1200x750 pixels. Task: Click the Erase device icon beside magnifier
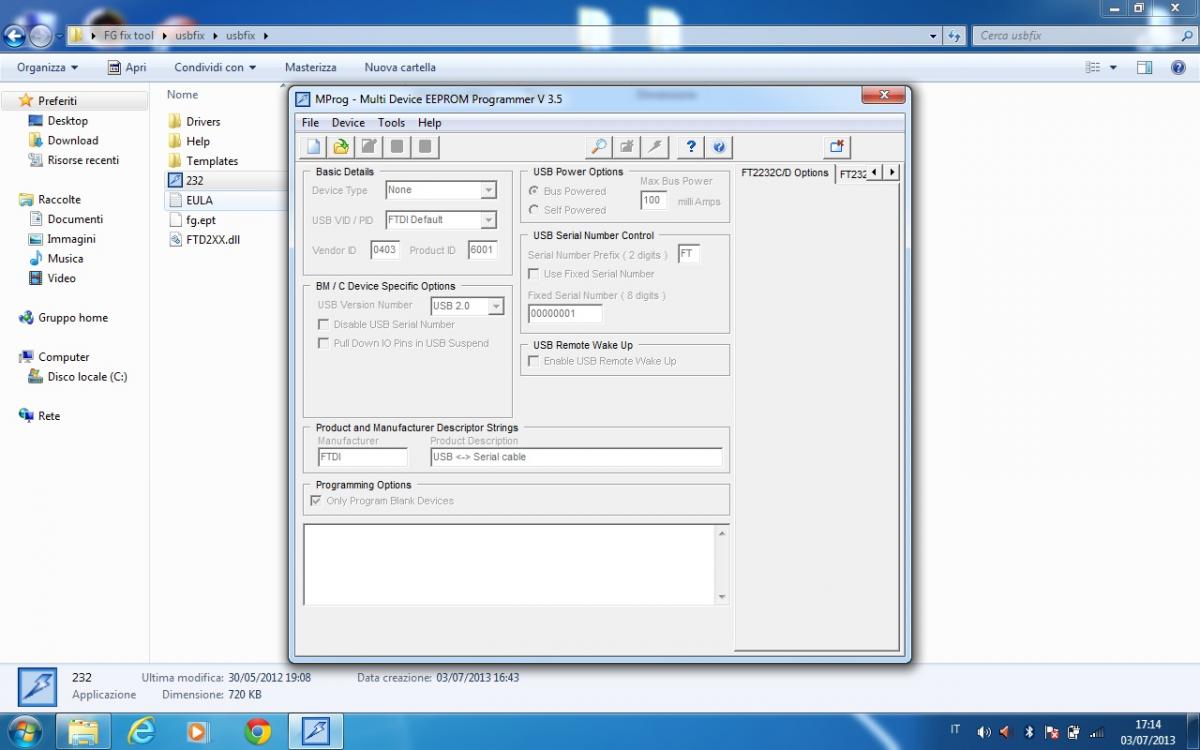point(626,147)
